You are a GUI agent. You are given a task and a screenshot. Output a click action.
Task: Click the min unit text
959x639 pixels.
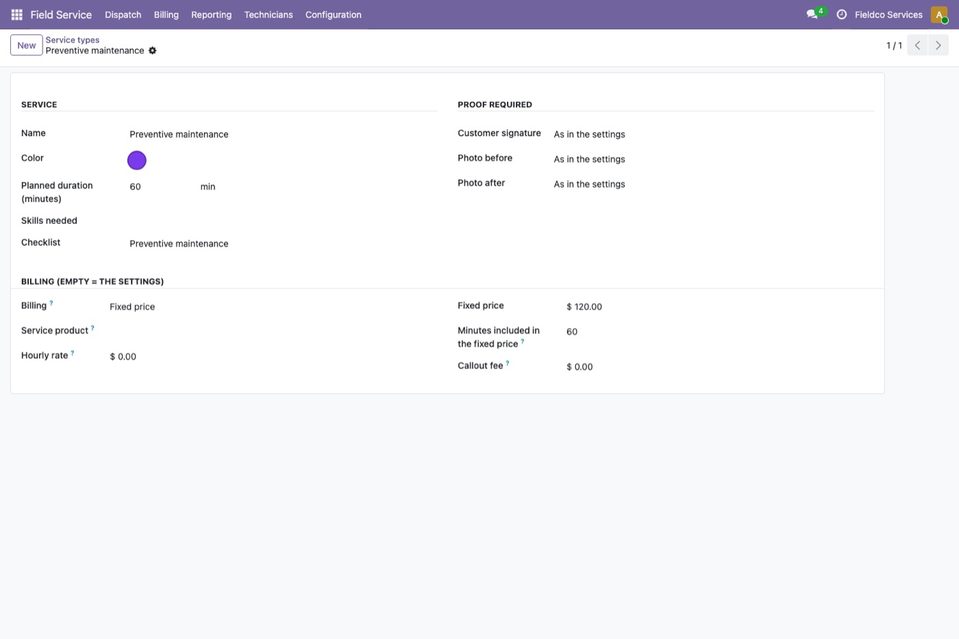pos(208,187)
